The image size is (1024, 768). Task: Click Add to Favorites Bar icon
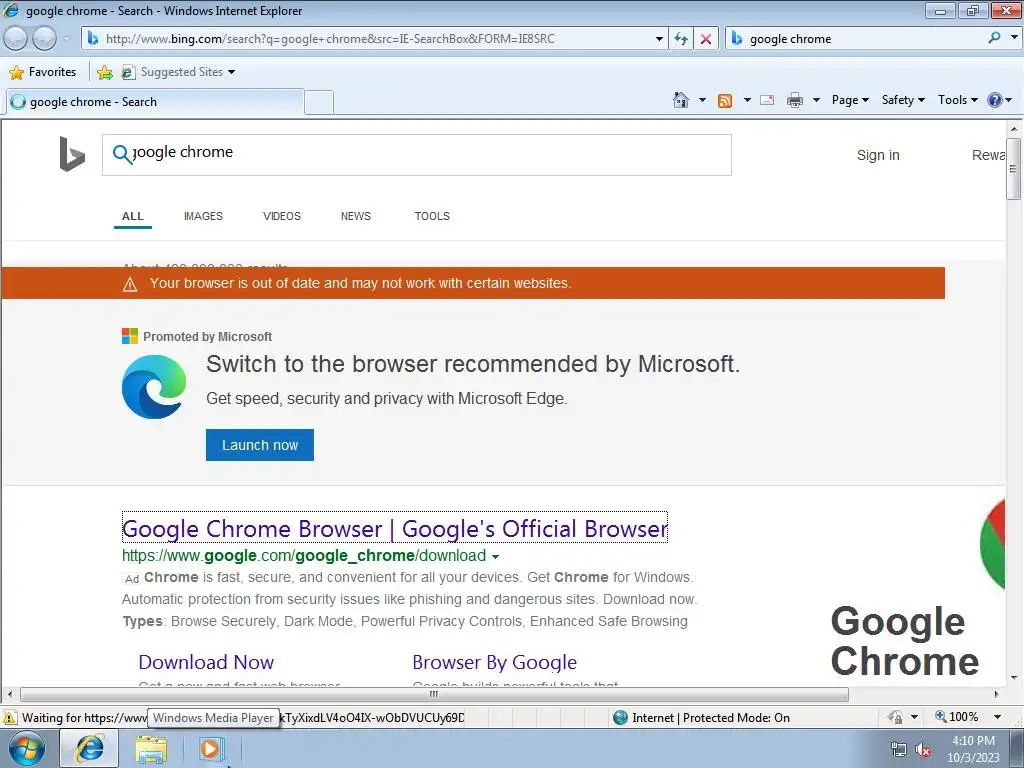(x=104, y=72)
